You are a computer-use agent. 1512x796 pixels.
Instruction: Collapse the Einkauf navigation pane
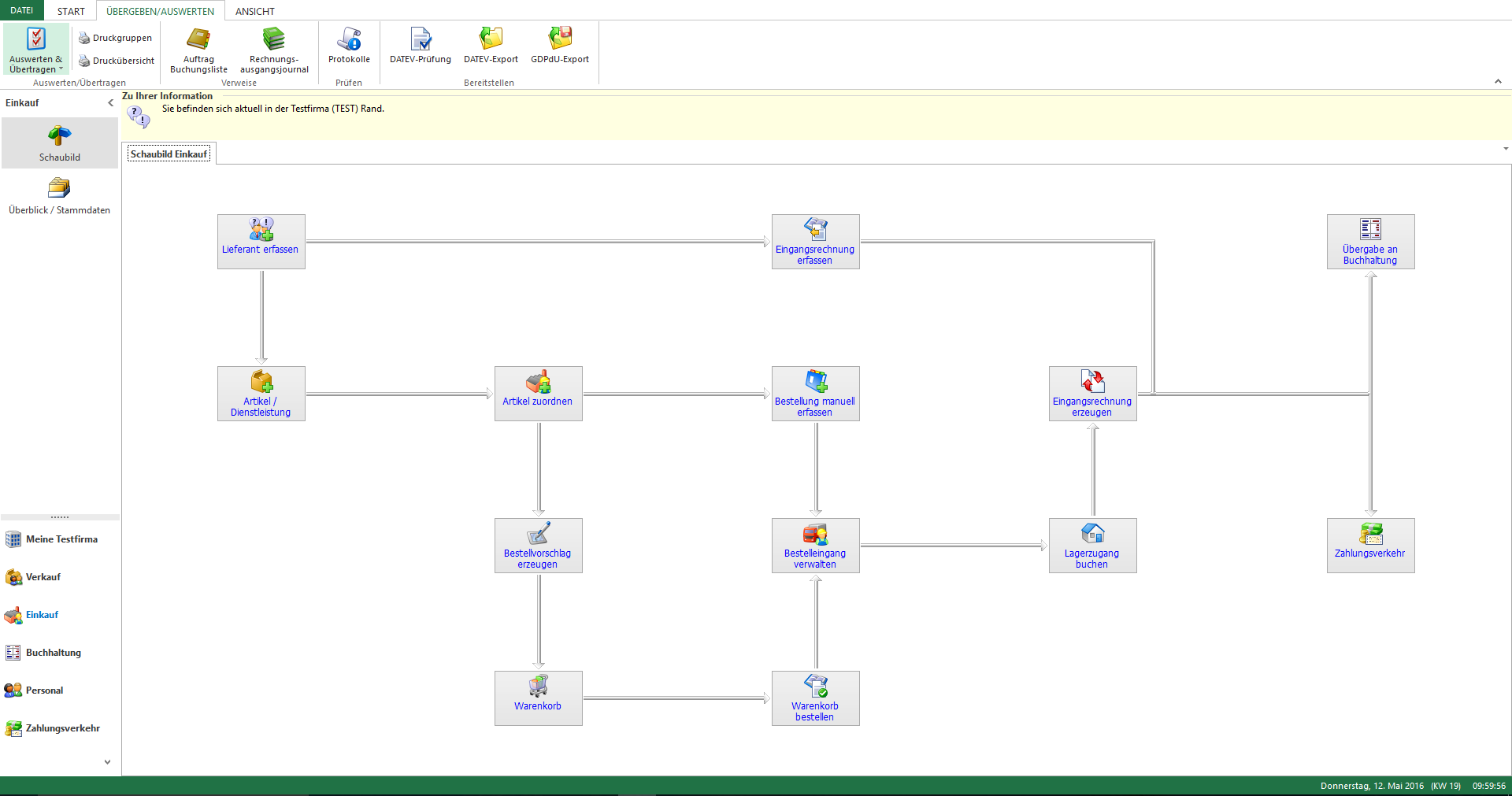(110, 103)
